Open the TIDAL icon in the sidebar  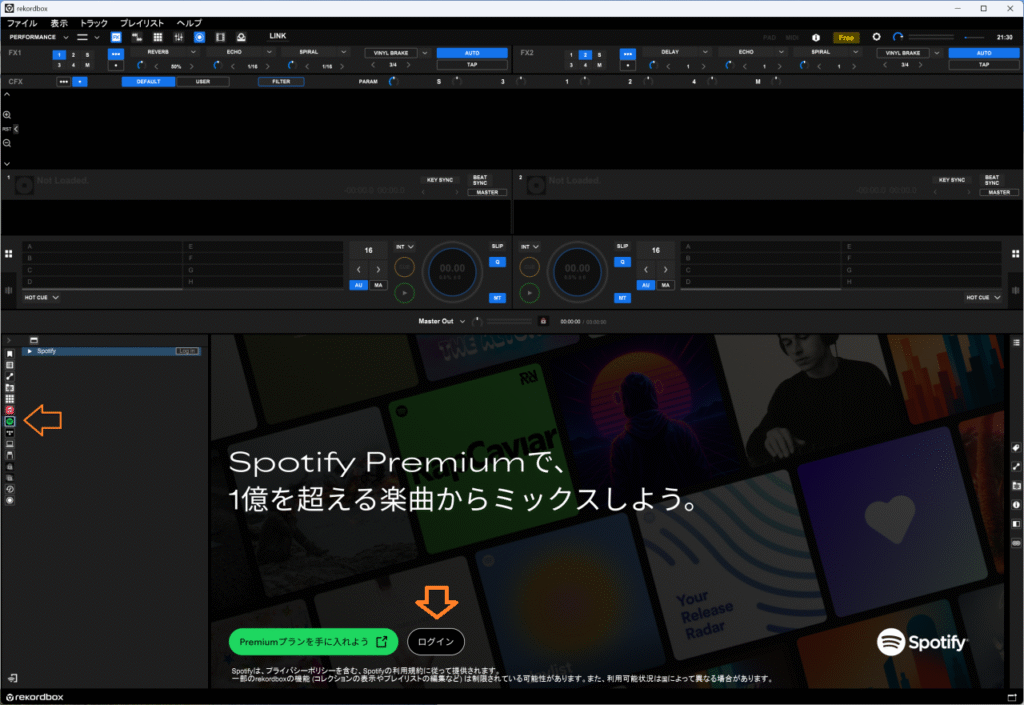[x=9, y=433]
